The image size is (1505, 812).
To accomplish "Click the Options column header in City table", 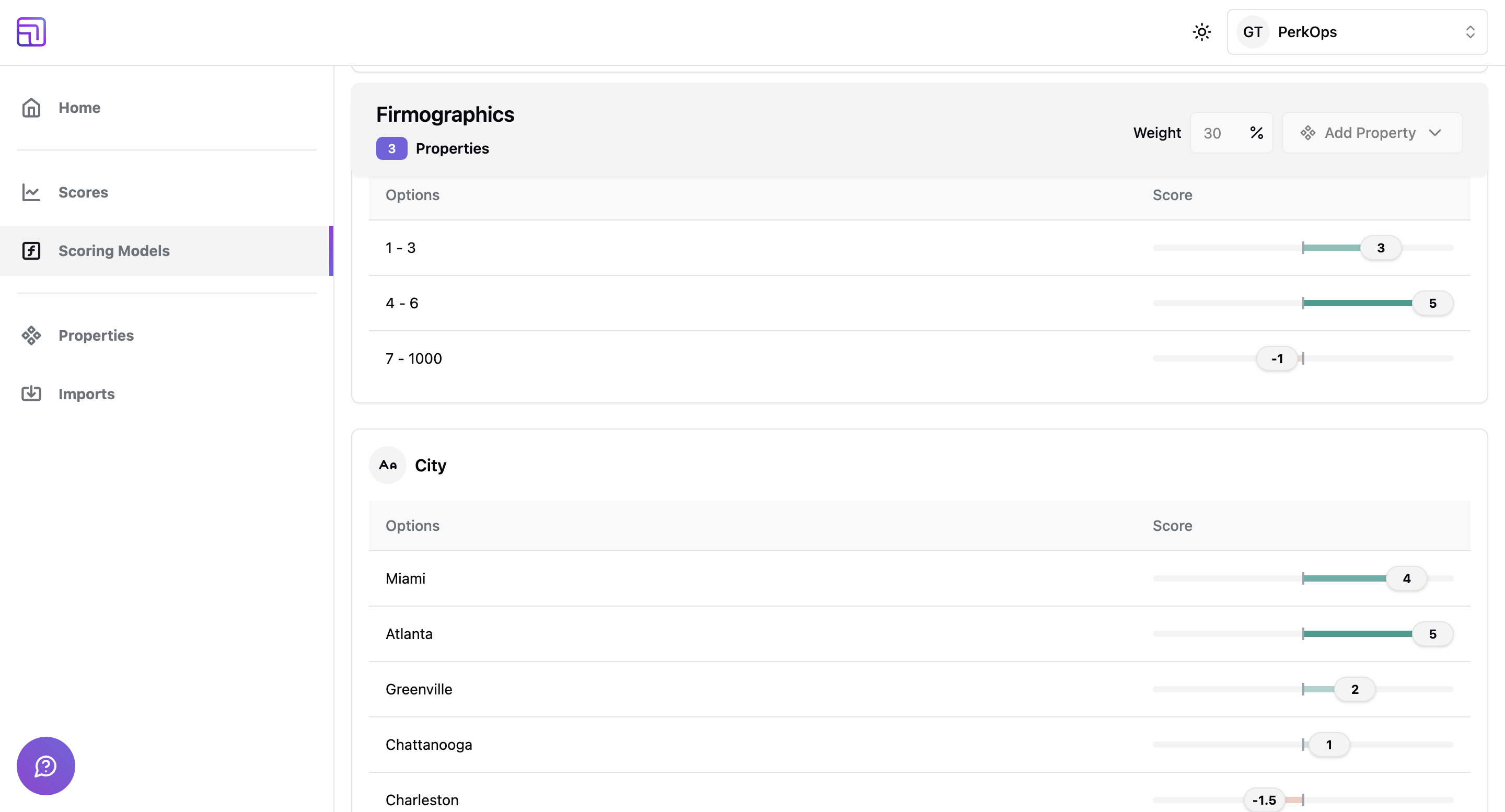I will (x=412, y=526).
